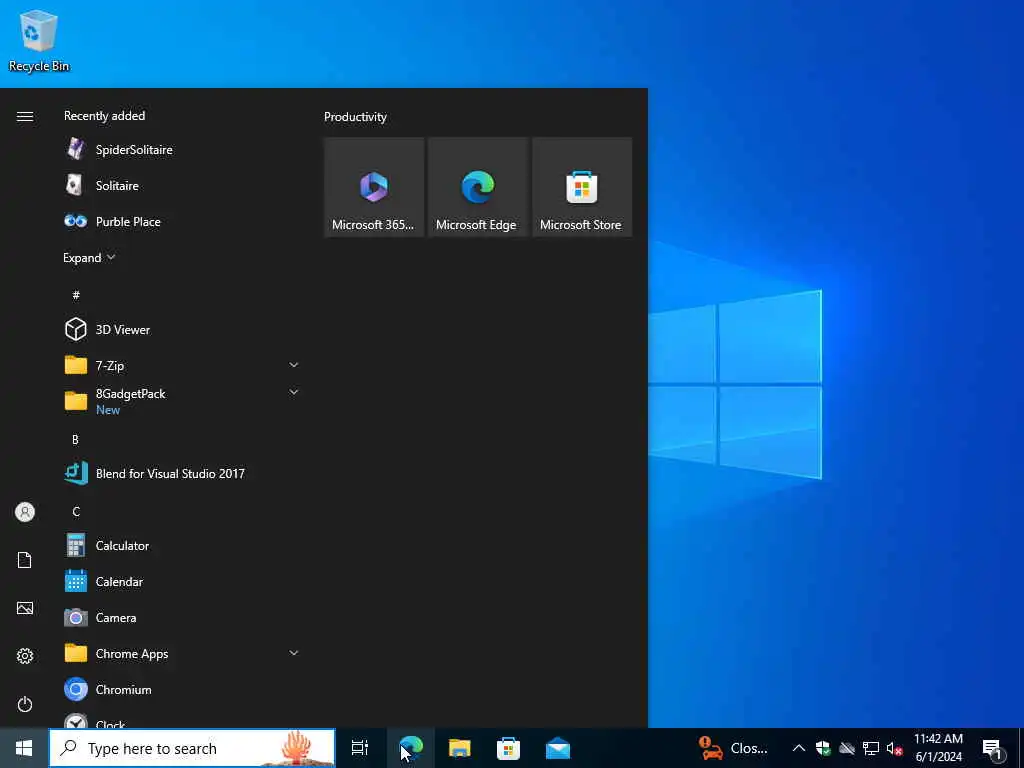This screenshot has height=768, width=1024.
Task: Click the Productivity group heading
Action: pyautogui.click(x=355, y=117)
